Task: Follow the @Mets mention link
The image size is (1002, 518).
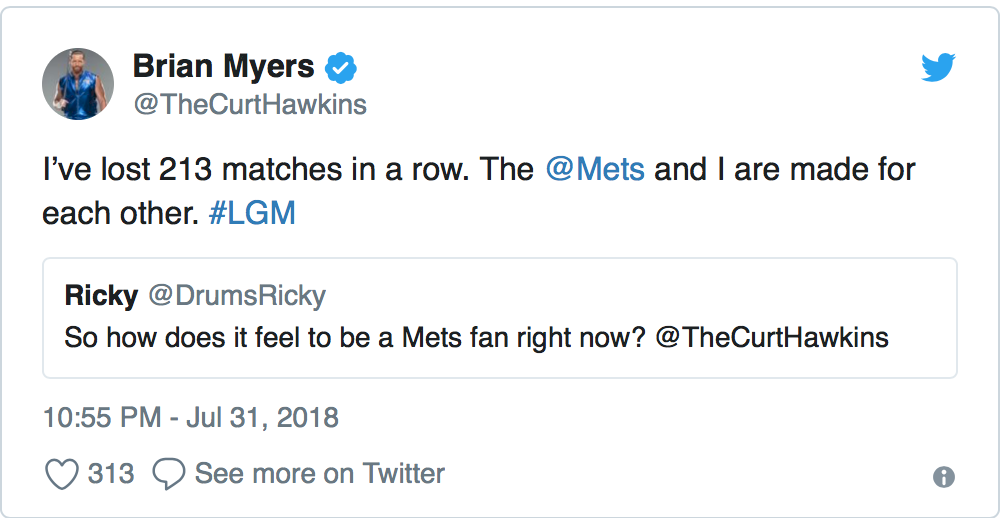Action: point(595,169)
